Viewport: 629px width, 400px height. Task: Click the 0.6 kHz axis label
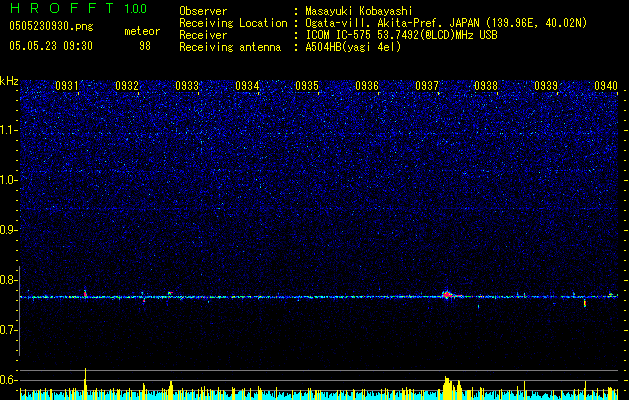[x=9, y=380]
